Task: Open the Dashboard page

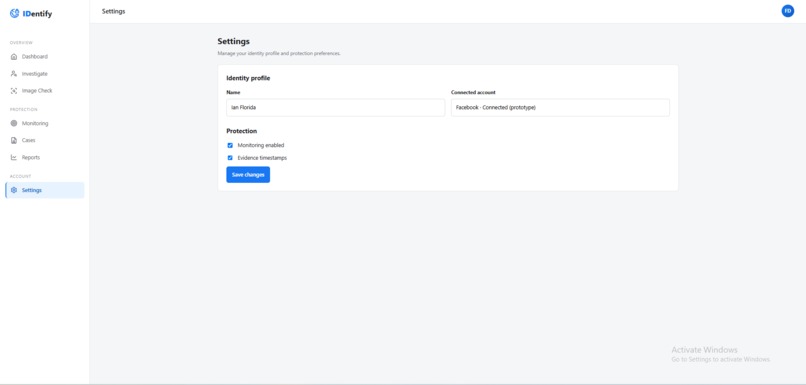Action: (44, 57)
